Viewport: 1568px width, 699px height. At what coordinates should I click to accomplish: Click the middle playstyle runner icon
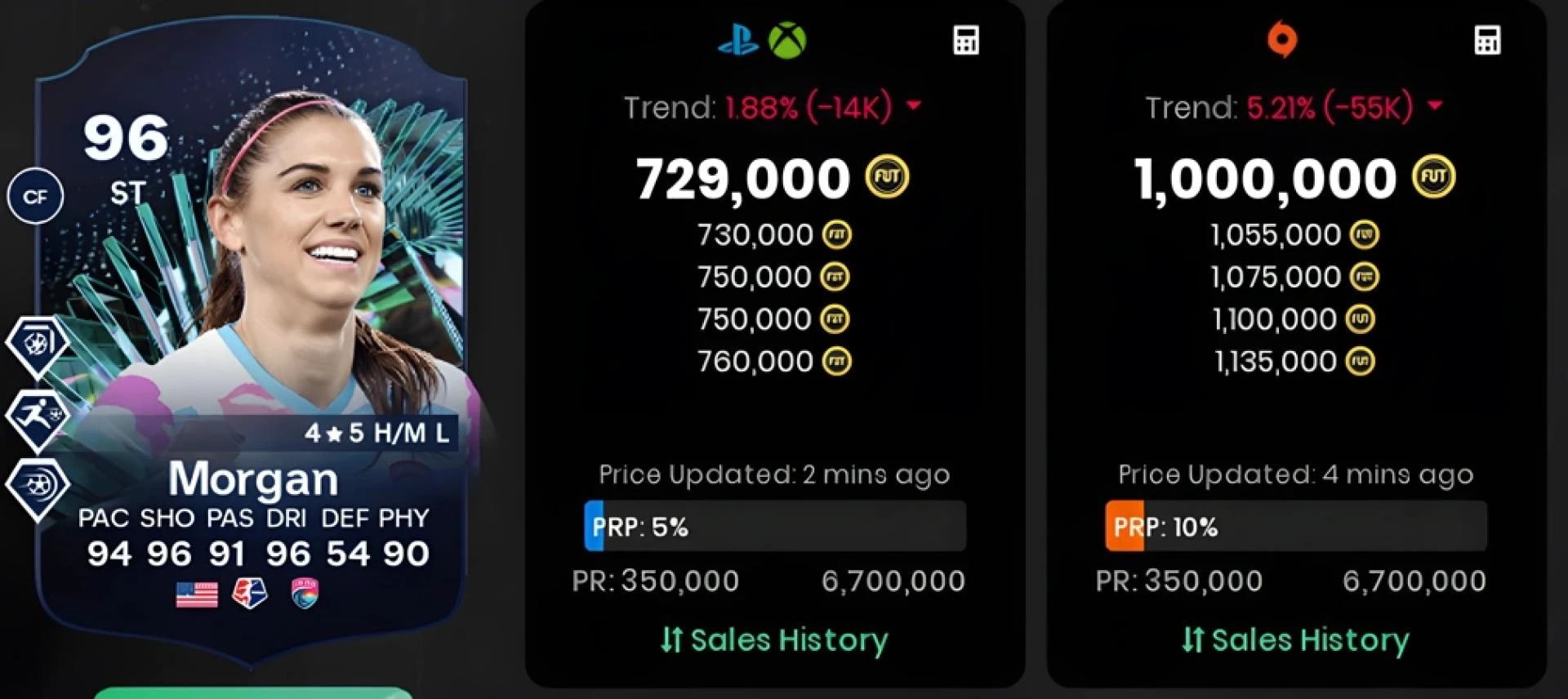[37, 418]
